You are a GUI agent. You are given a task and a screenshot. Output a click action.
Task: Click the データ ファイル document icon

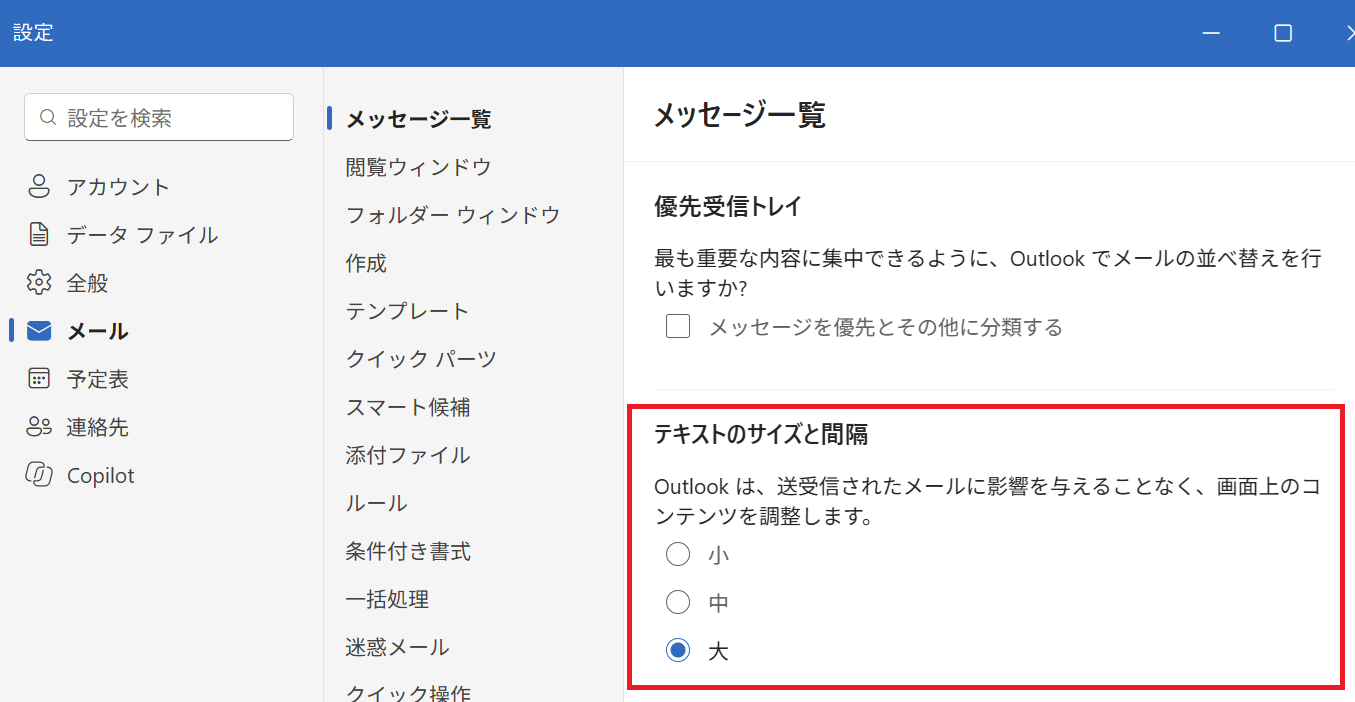39,235
